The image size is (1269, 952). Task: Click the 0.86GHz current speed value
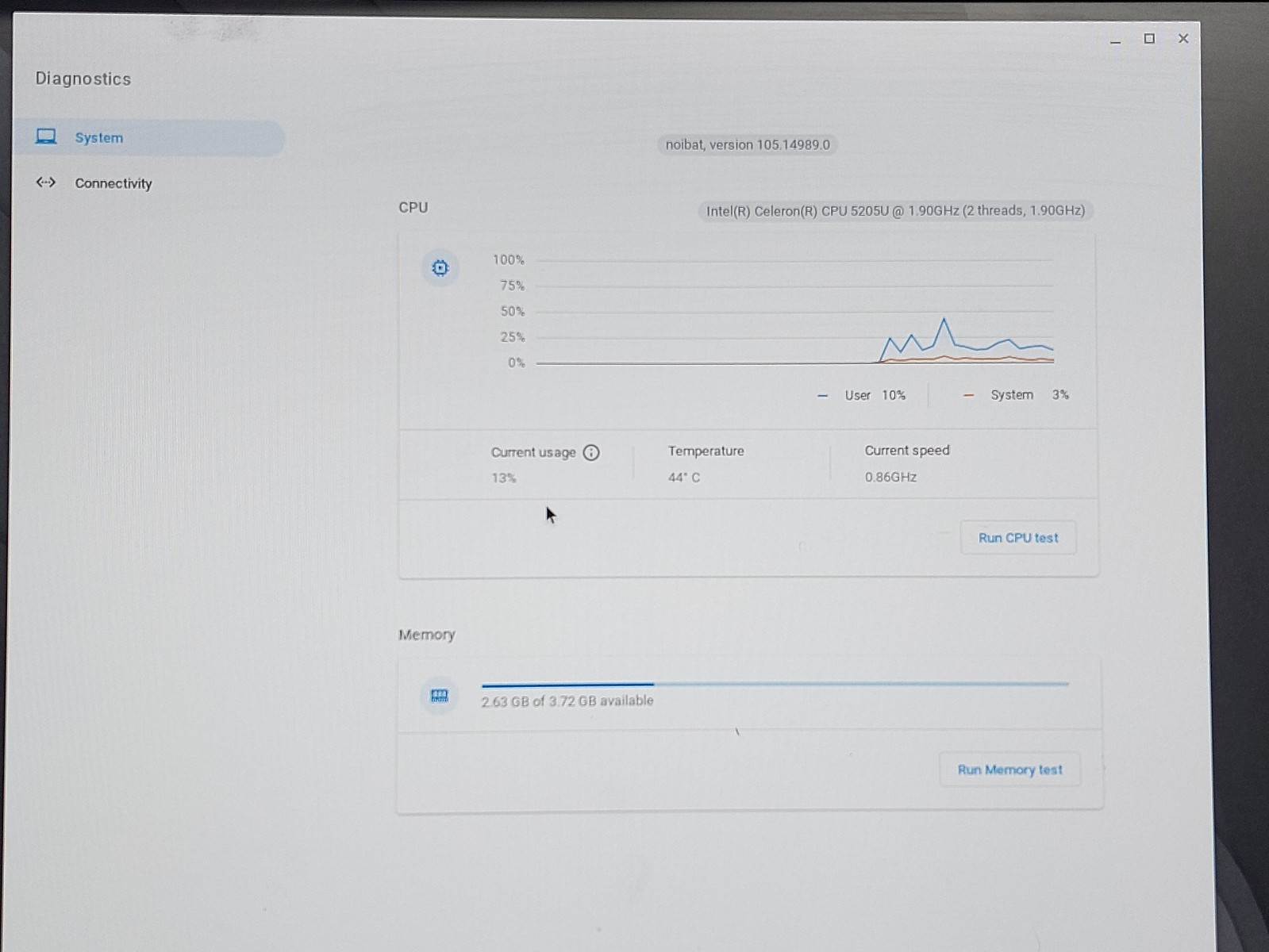(x=890, y=477)
